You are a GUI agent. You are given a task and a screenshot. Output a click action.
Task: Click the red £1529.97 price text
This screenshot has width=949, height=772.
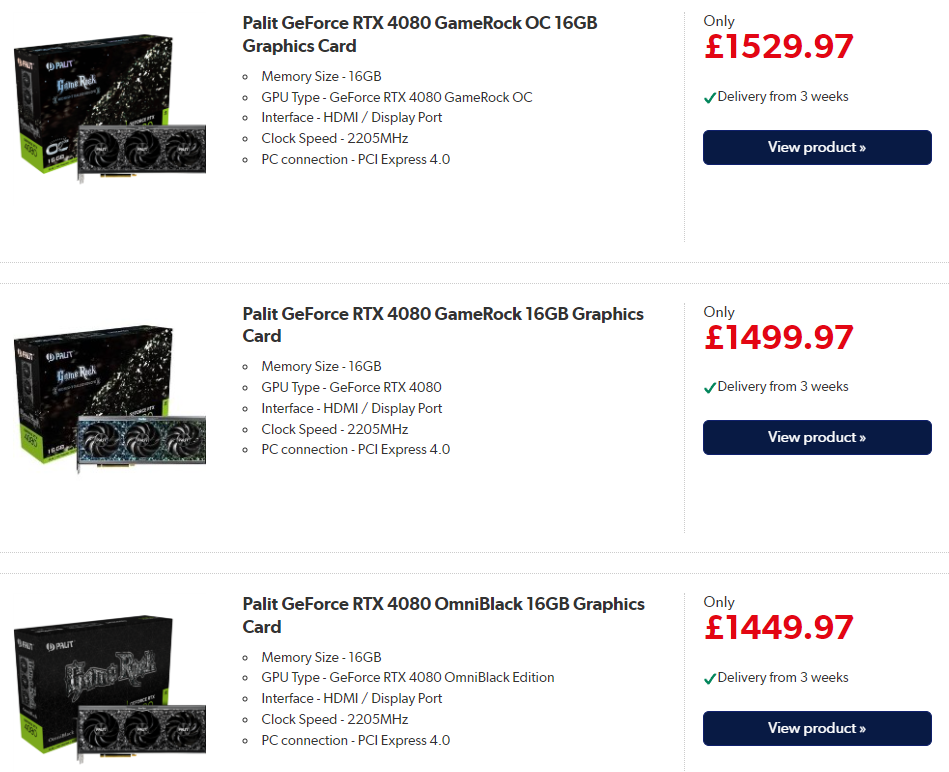(x=778, y=46)
